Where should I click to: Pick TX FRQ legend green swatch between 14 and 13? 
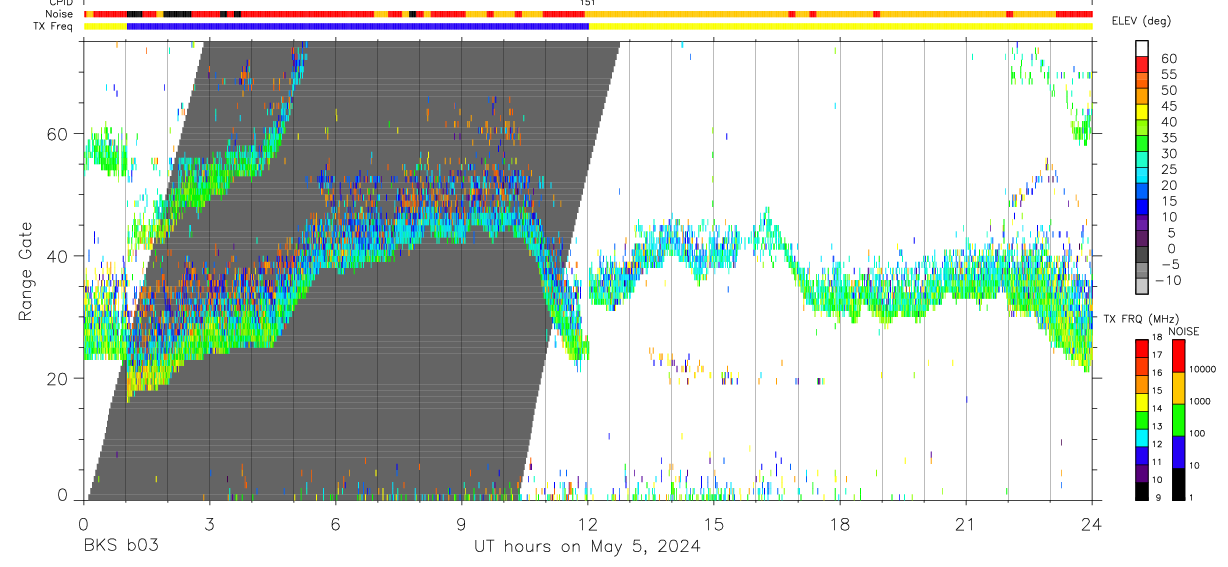coord(1142,420)
